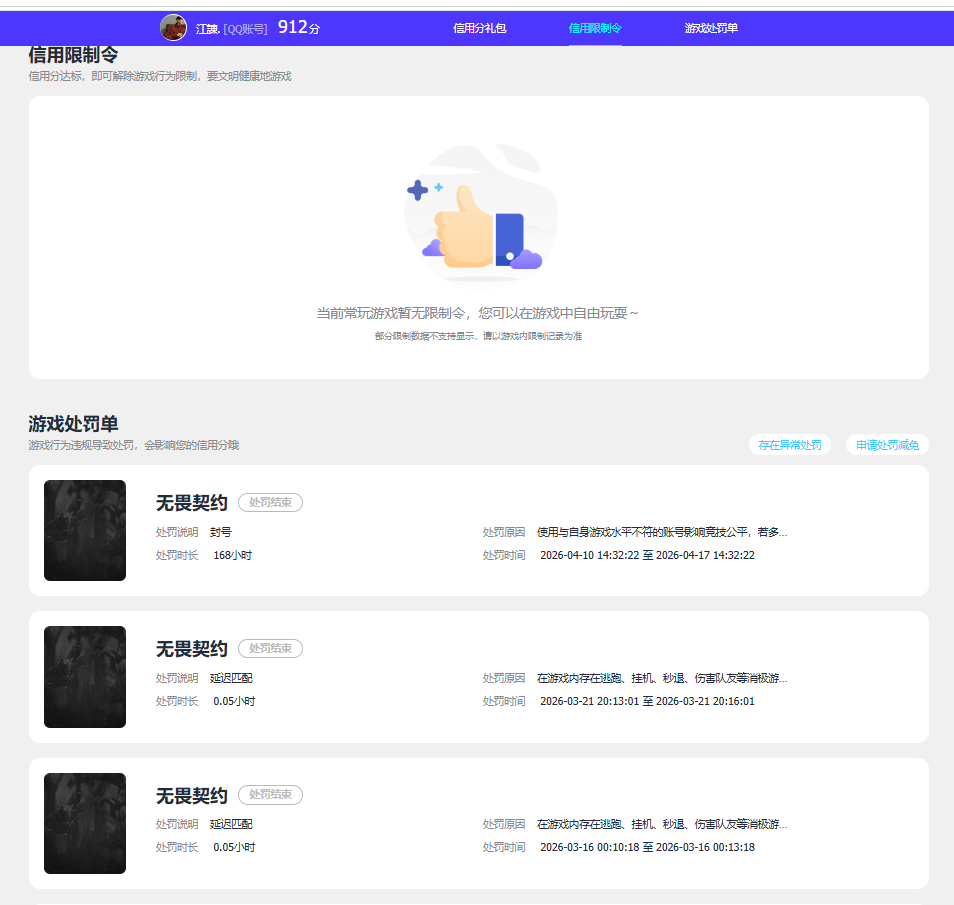Image resolution: width=954 pixels, height=905 pixels.
Task: Click the 存在异常处罚 button
Action: (790, 445)
